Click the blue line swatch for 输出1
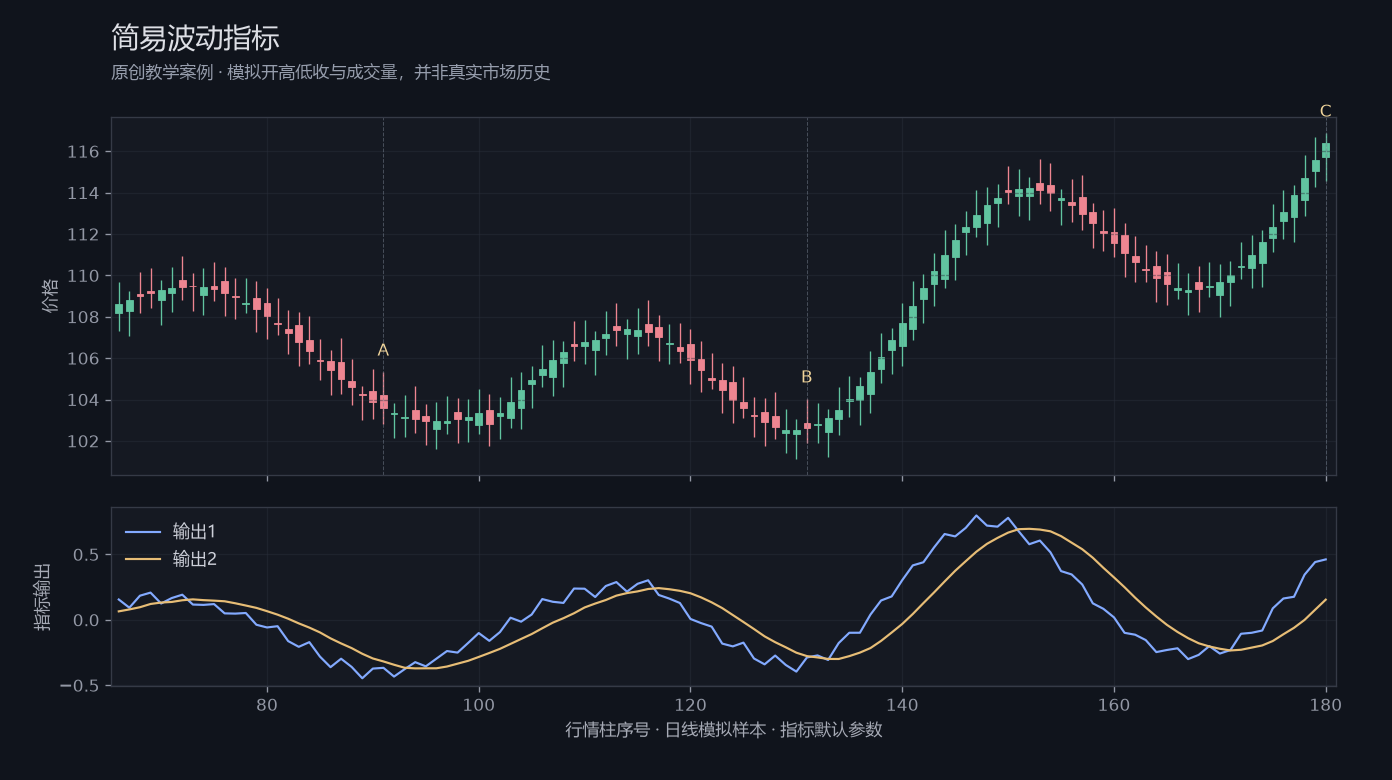 143,532
